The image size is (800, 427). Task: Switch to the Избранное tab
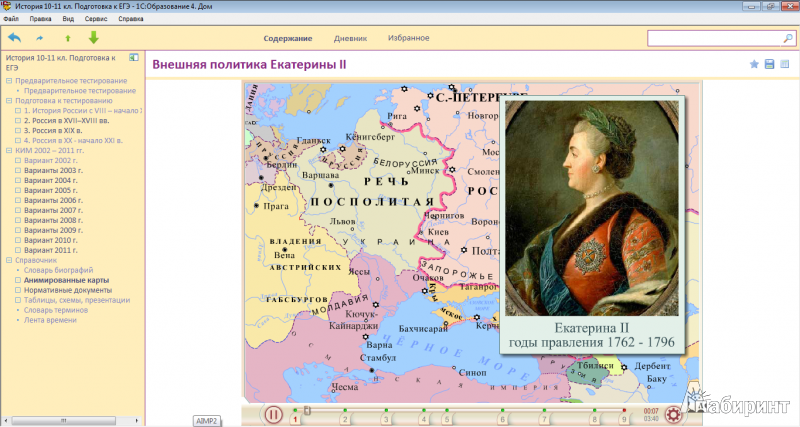(409, 38)
